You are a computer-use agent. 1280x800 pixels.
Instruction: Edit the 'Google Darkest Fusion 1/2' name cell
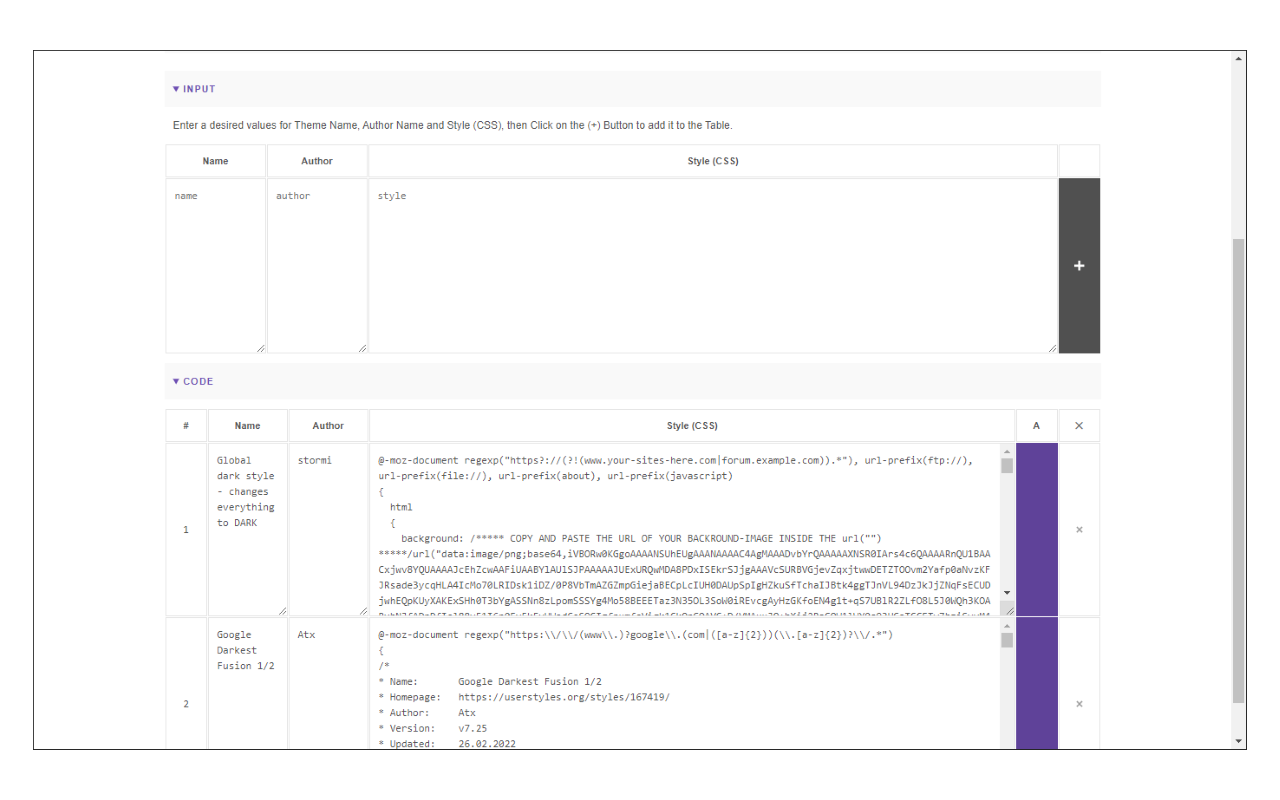point(247,684)
